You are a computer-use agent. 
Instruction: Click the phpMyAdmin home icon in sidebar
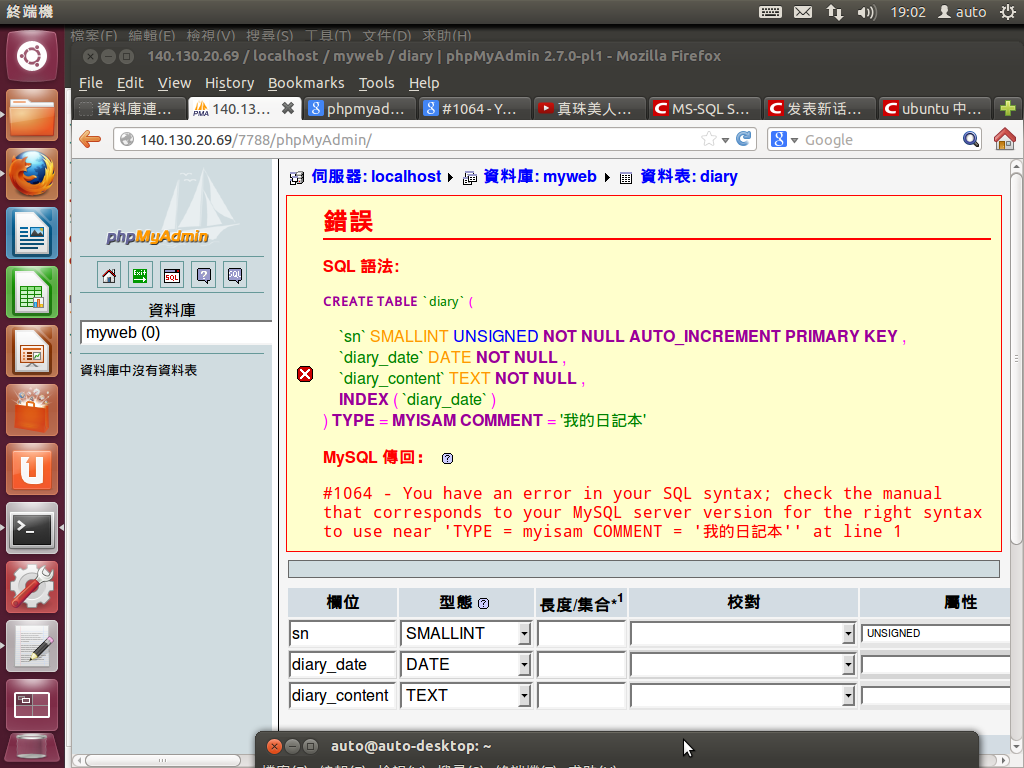tap(109, 275)
